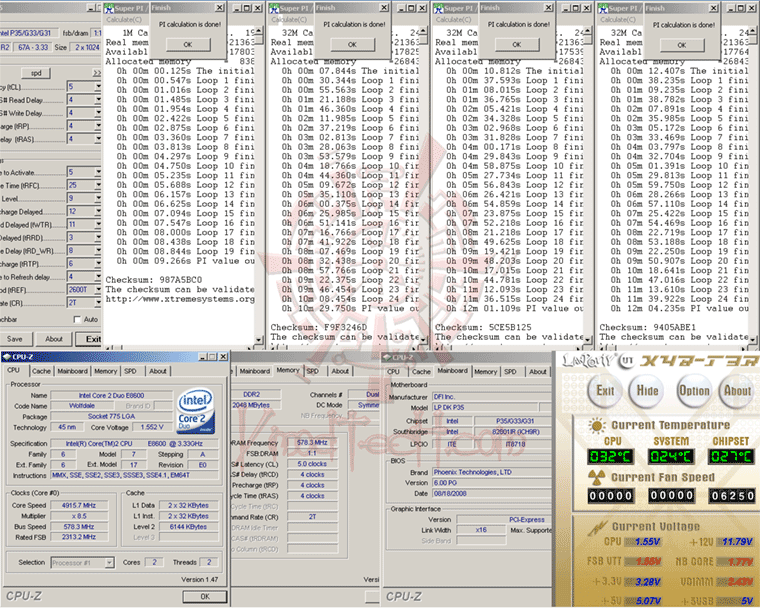Click the title bar icon of the Super PI window with checksum F9F3246D

(x=274, y=9)
